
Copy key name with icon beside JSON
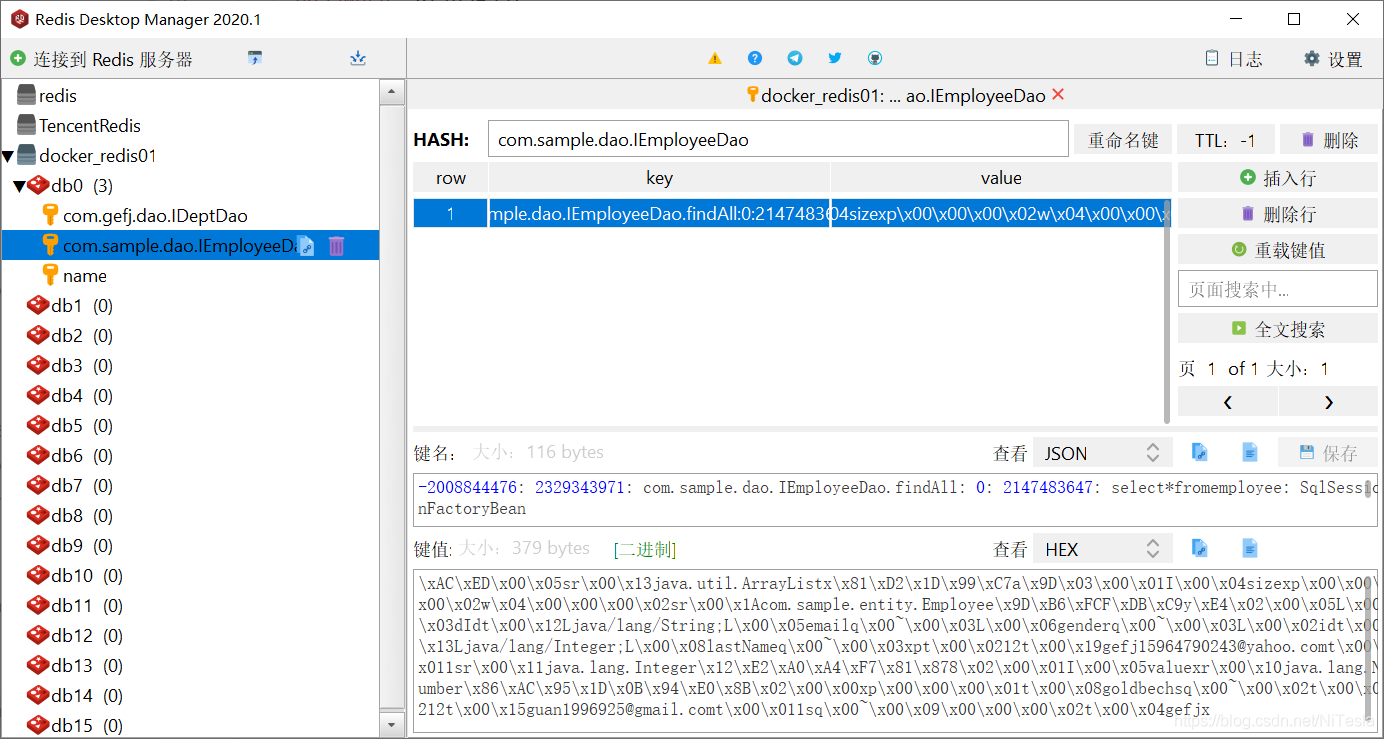point(1200,453)
